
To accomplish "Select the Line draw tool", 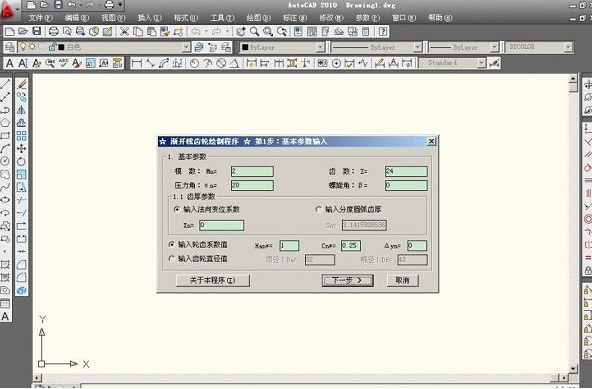I will pos(5,84).
